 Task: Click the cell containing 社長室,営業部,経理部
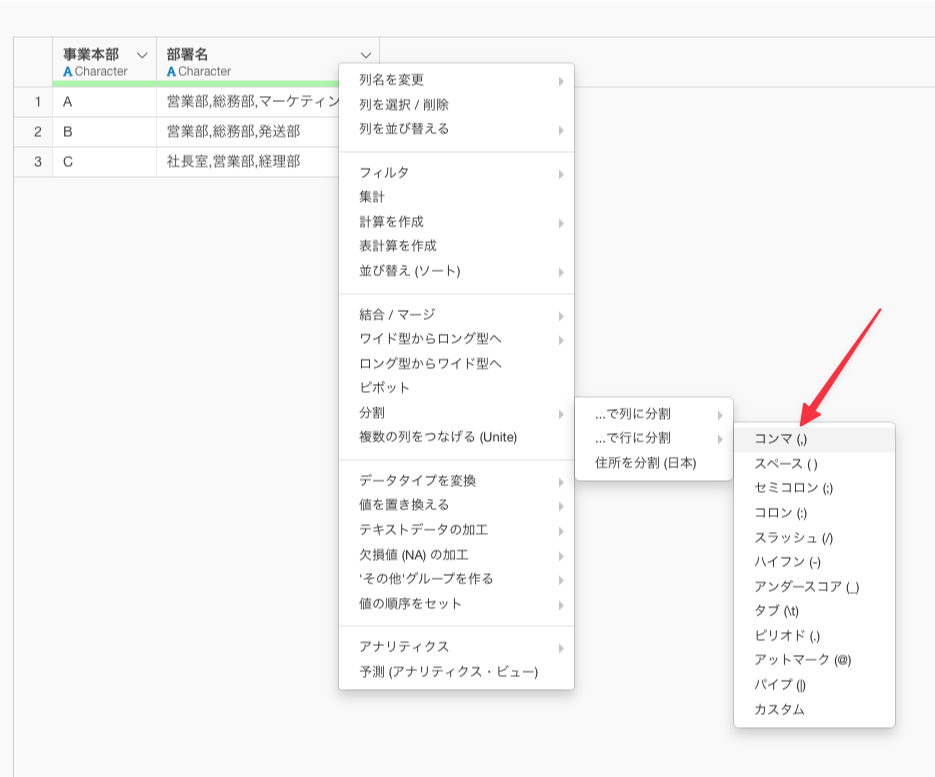tap(233, 161)
